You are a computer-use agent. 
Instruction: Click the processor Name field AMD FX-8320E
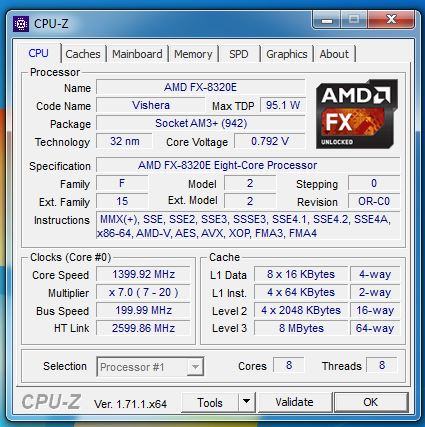[x=201, y=87]
